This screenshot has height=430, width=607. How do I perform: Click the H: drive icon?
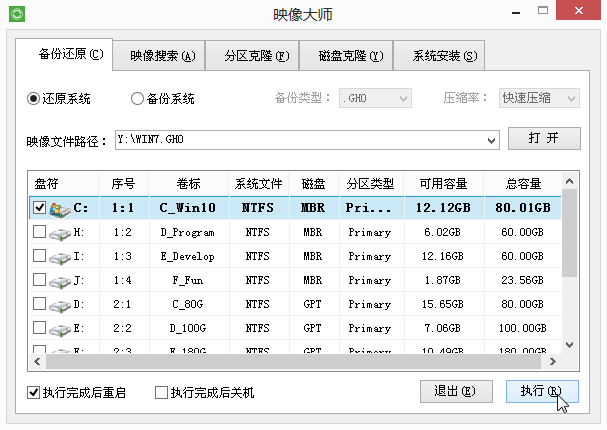pyautogui.click(x=59, y=232)
